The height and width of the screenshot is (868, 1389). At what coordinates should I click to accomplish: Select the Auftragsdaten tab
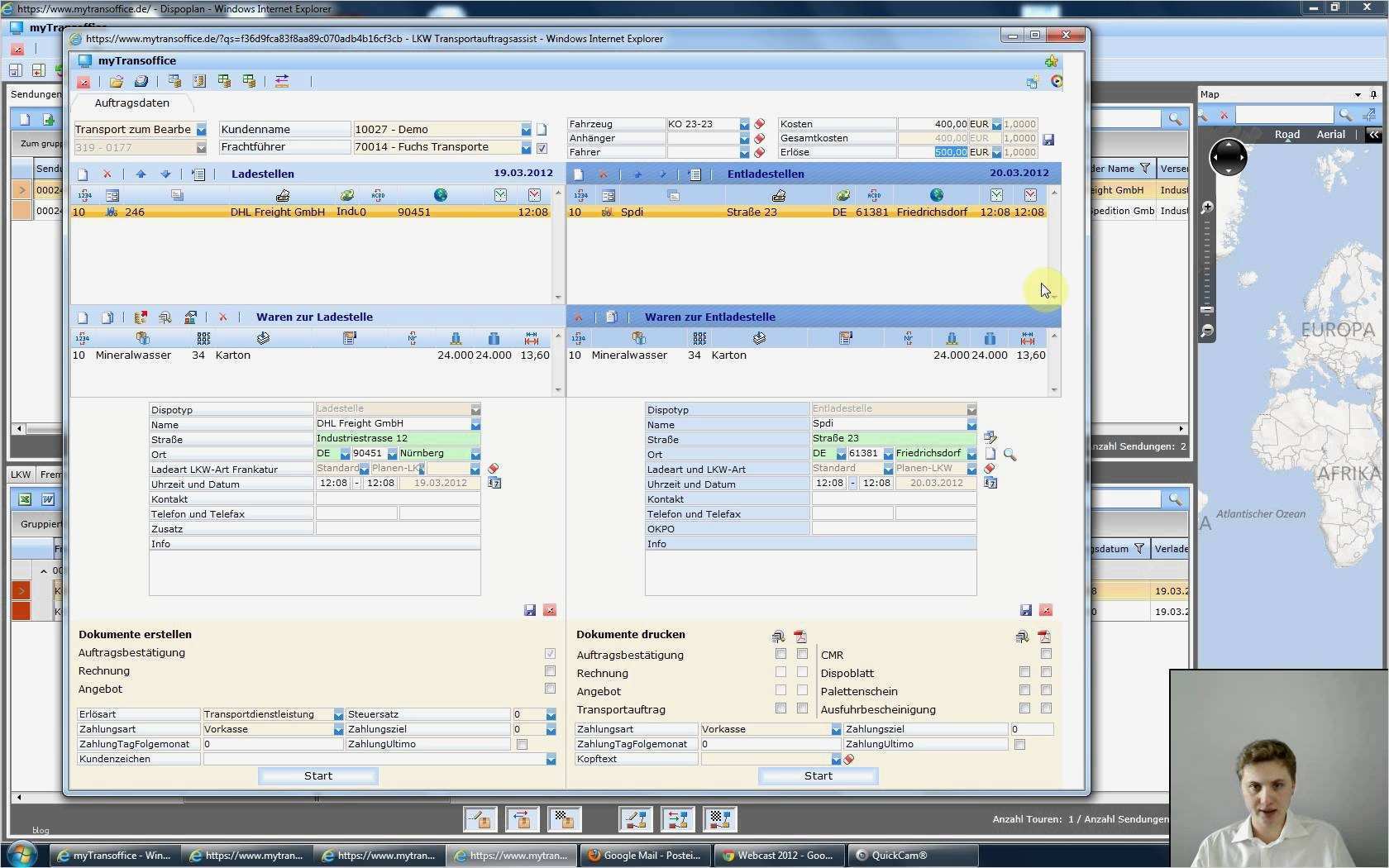pos(131,103)
